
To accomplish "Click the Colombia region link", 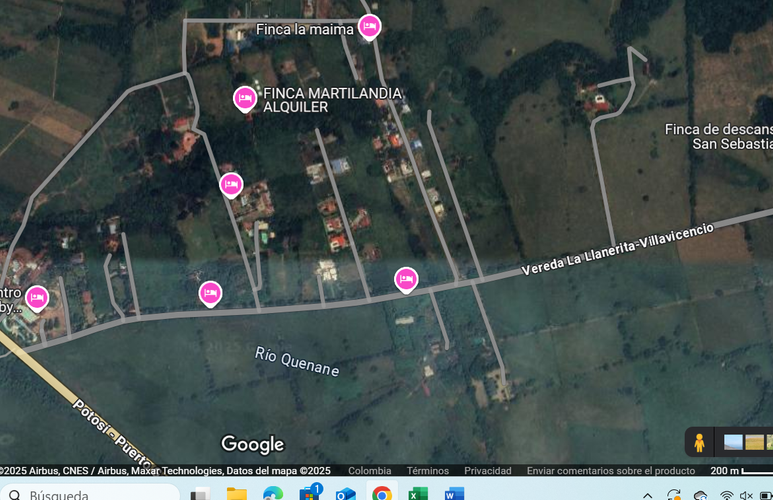I will 370,470.
